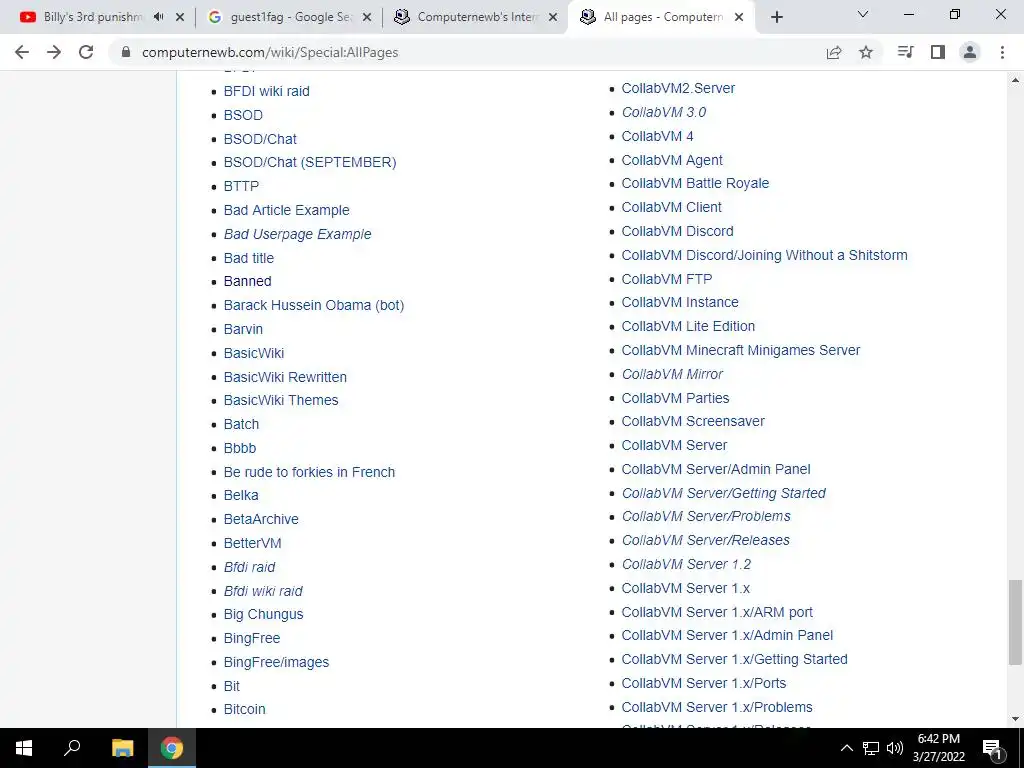The image size is (1024, 768).
Task: Show hidden system tray icons
Action: coord(847,748)
